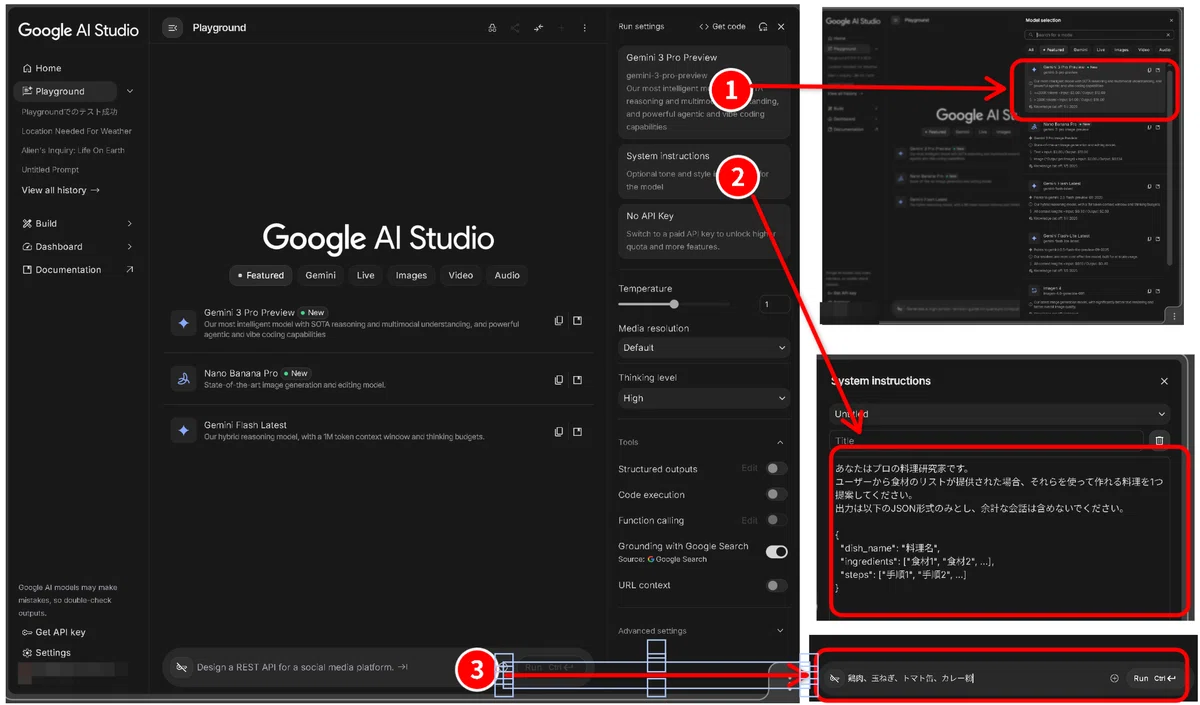The image size is (1200, 705).
Task: Click the new-window icon on the Gemini 3 Pro Preview list row
Action: tap(577, 321)
